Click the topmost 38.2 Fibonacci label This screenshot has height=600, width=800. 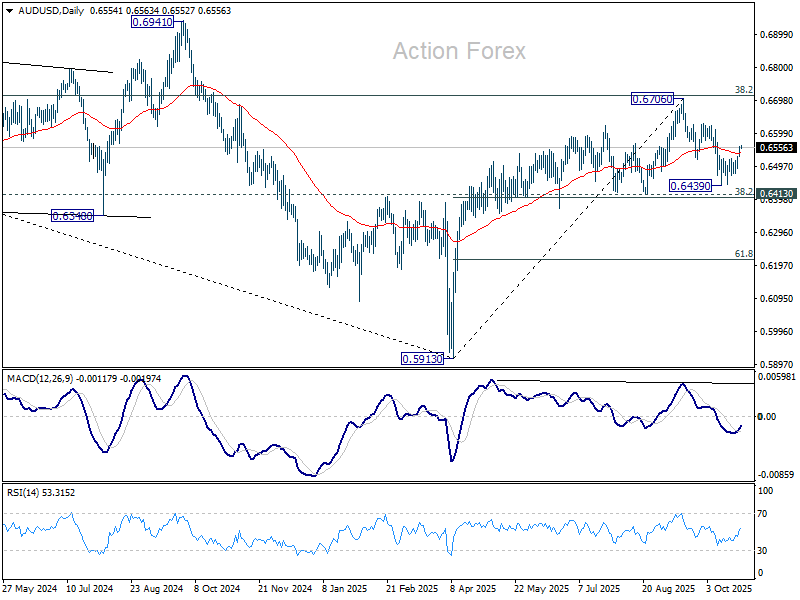click(743, 89)
